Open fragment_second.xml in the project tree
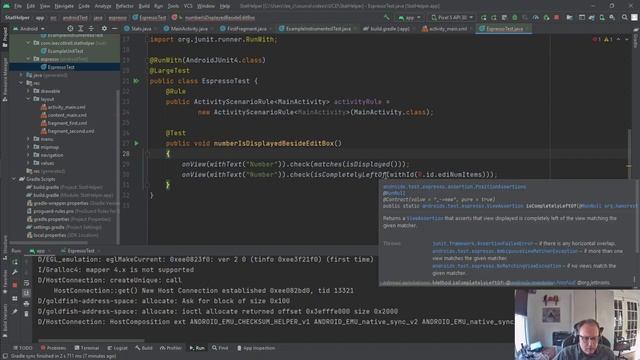The width and height of the screenshot is (640, 360). pyautogui.click(x=71, y=131)
